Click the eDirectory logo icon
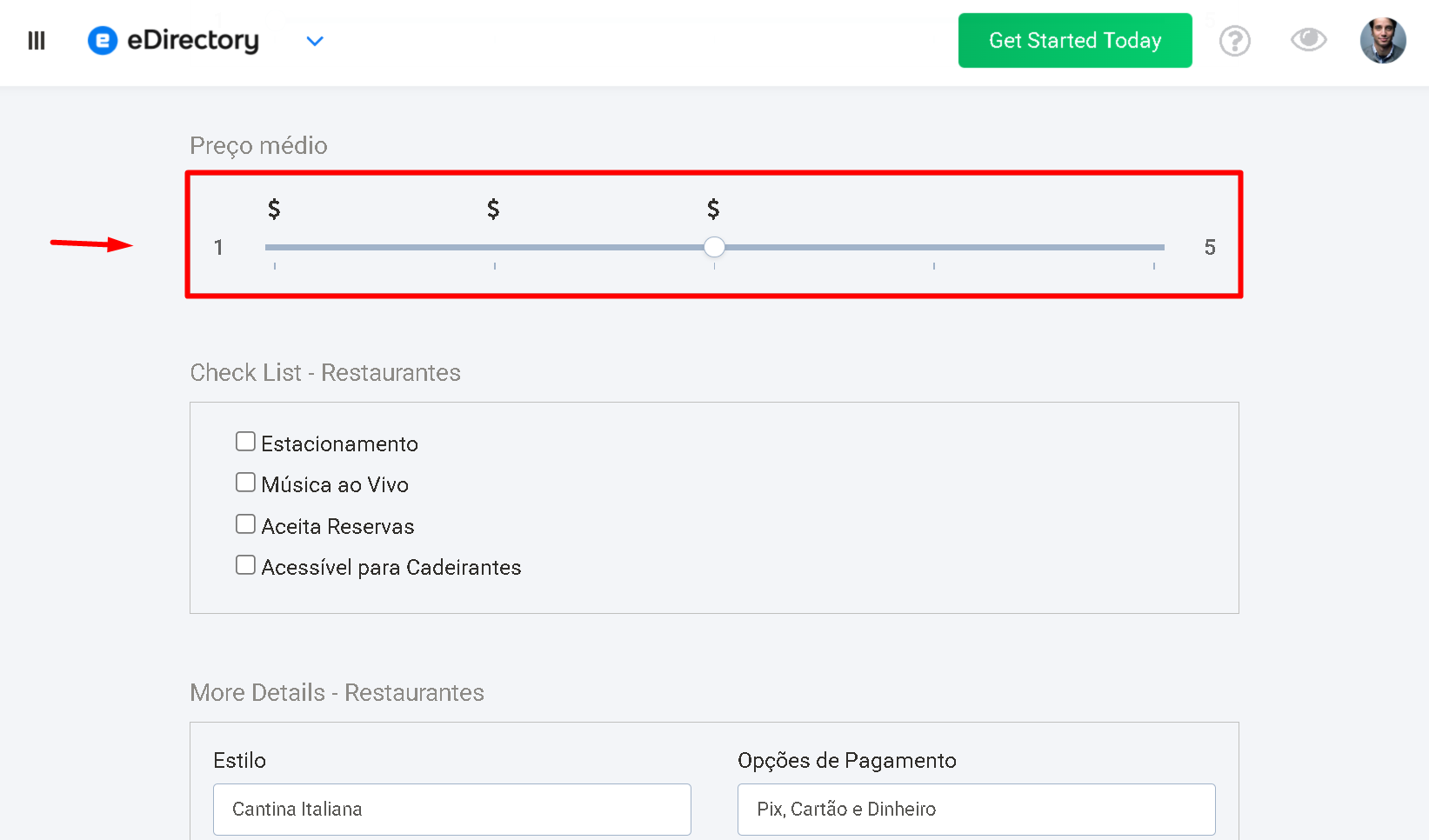The height and width of the screenshot is (840, 1429). click(103, 40)
